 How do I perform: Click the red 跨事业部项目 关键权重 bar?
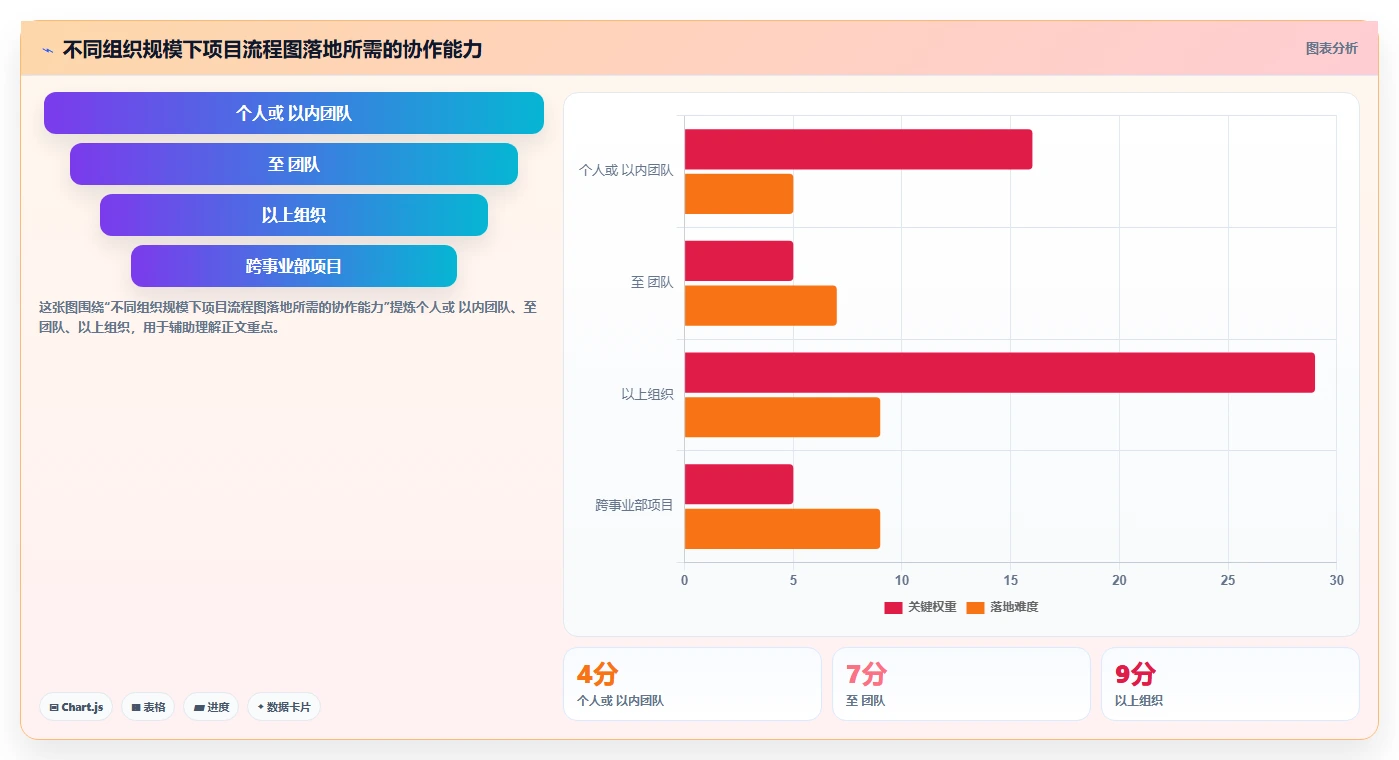(739, 484)
